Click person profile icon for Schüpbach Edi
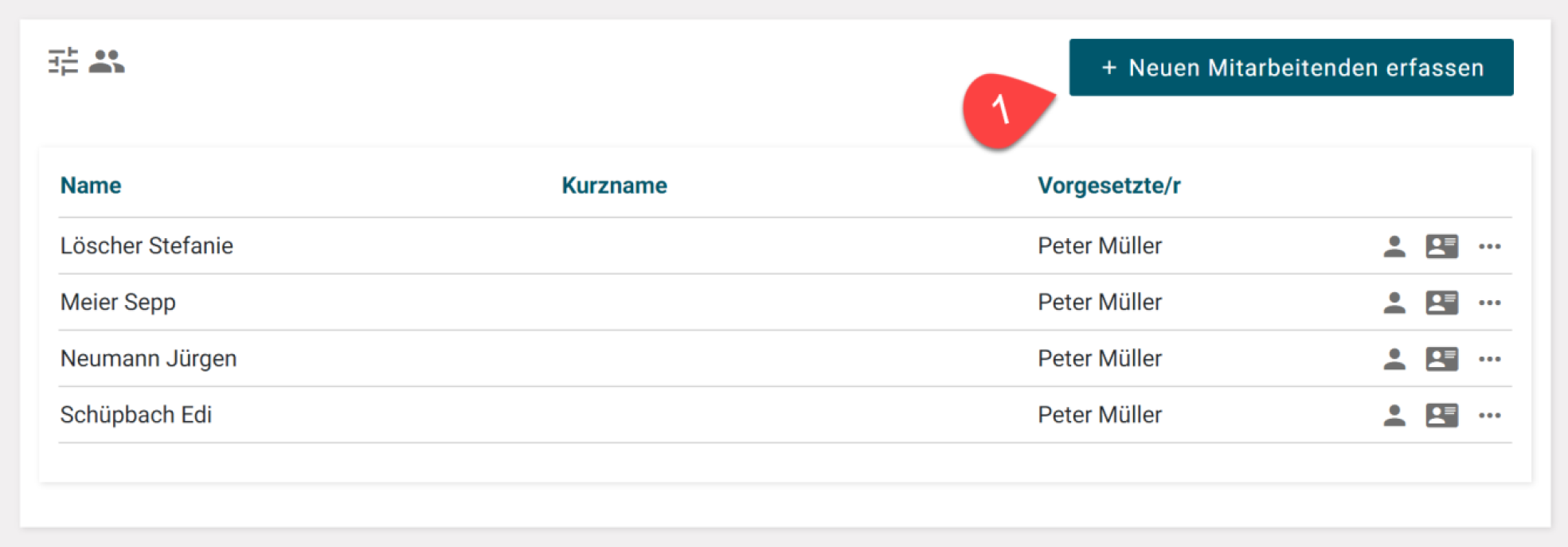The image size is (1568, 547). (1394, 416)
